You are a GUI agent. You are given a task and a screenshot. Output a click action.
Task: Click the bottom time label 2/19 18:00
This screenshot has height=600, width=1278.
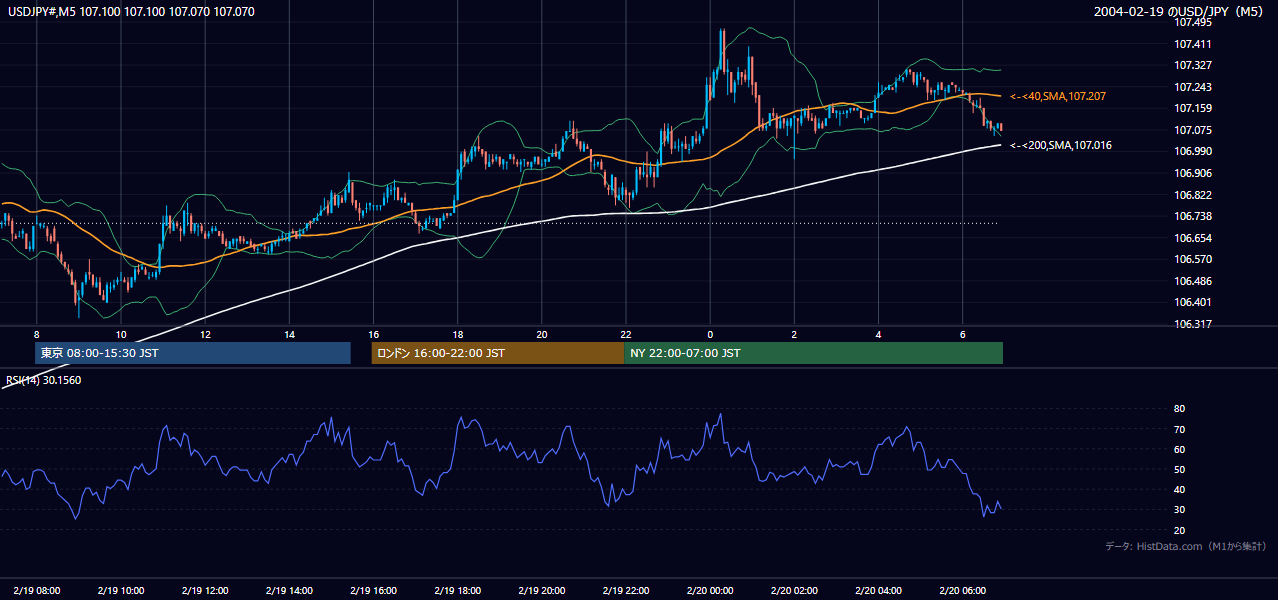pos(457,591)
